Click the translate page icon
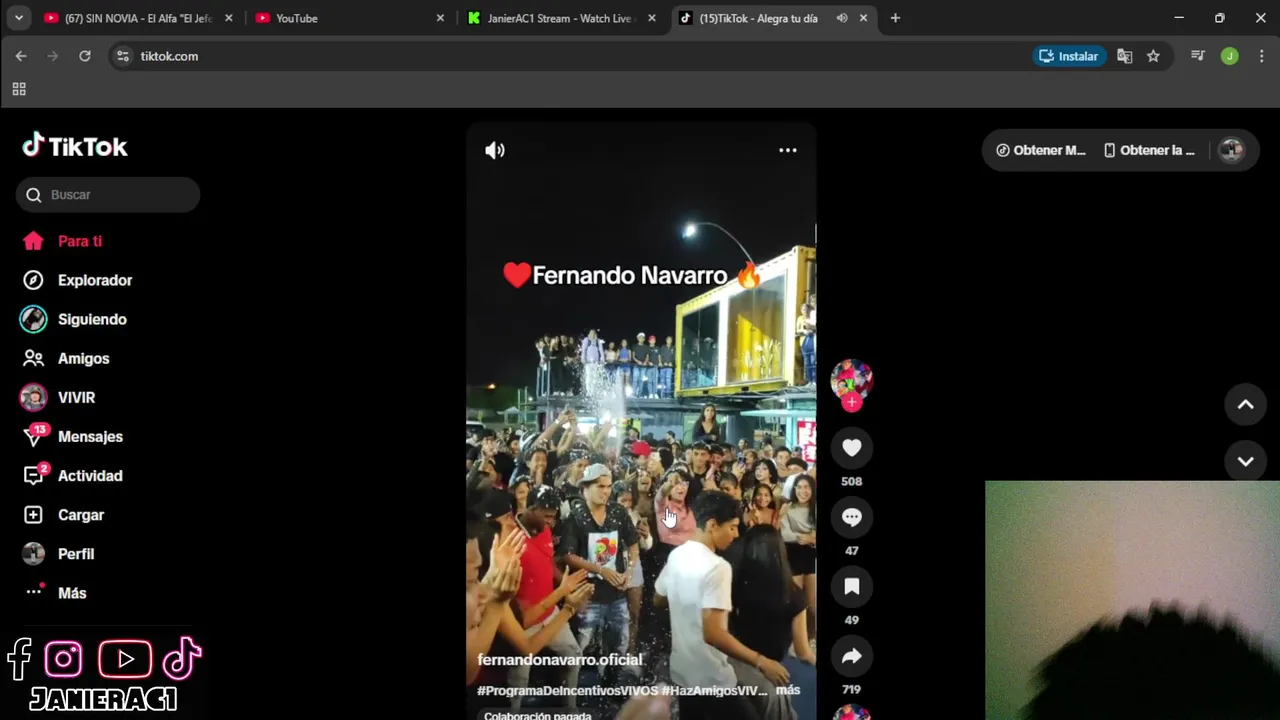Image resolution: width=1280 pixels, height=720 pixels. [x=1125, y=56]
